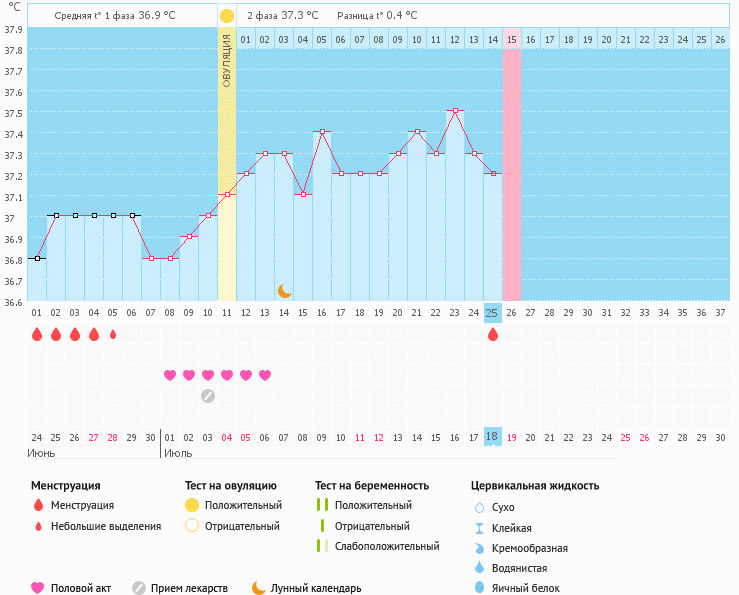
Task: Click the yellow ovulation circle in header
Action: coord(227,16)
